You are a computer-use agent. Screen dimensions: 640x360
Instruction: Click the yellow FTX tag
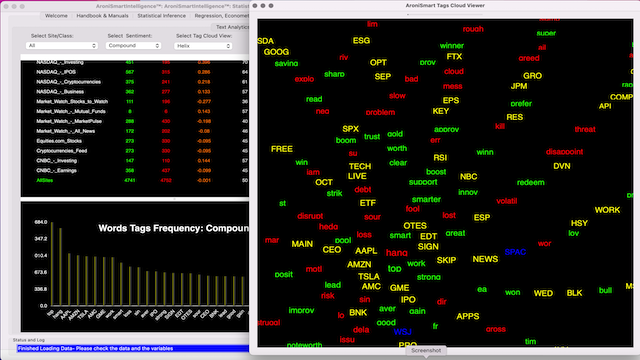454,56
